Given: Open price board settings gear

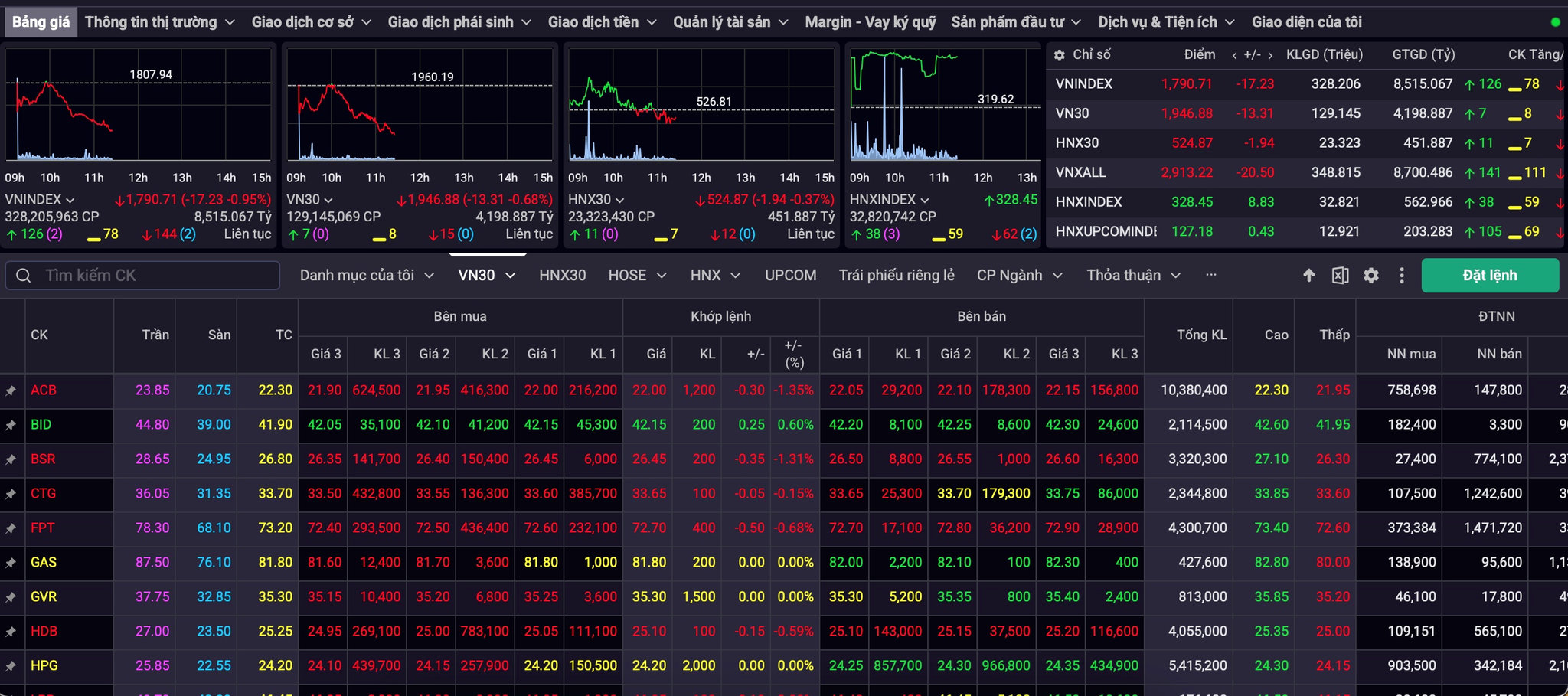Looking at the screenshot, I should (x=1371, y=276).
